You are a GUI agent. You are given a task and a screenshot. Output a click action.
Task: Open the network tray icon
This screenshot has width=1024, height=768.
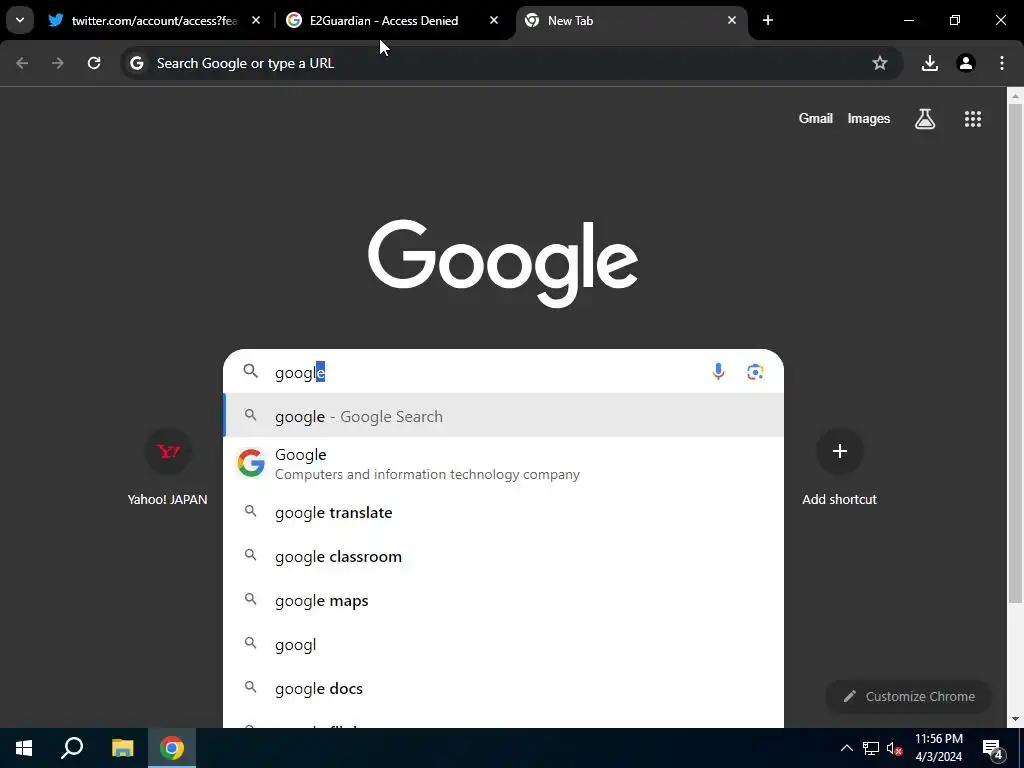871,748
